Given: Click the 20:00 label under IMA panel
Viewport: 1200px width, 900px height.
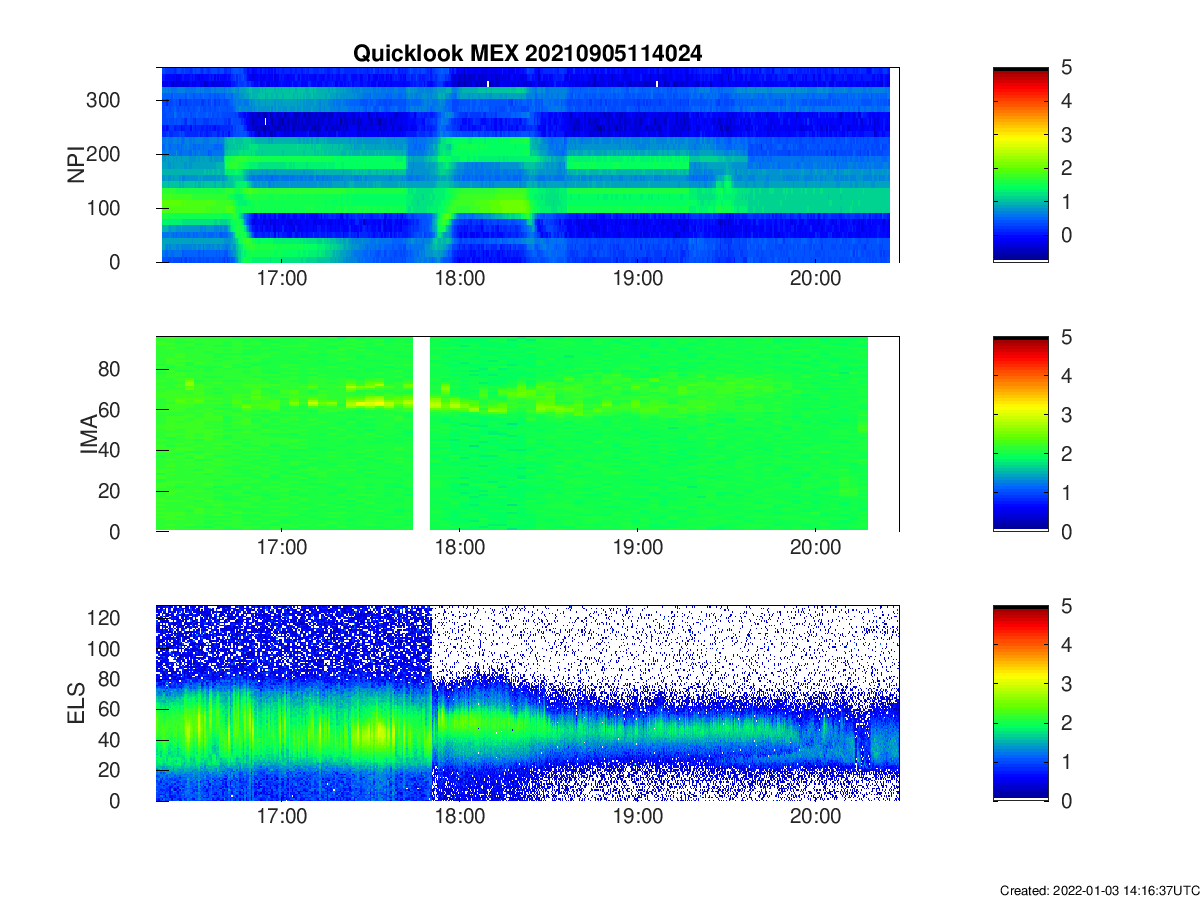Looking at the screenshot, I should 815,547.
